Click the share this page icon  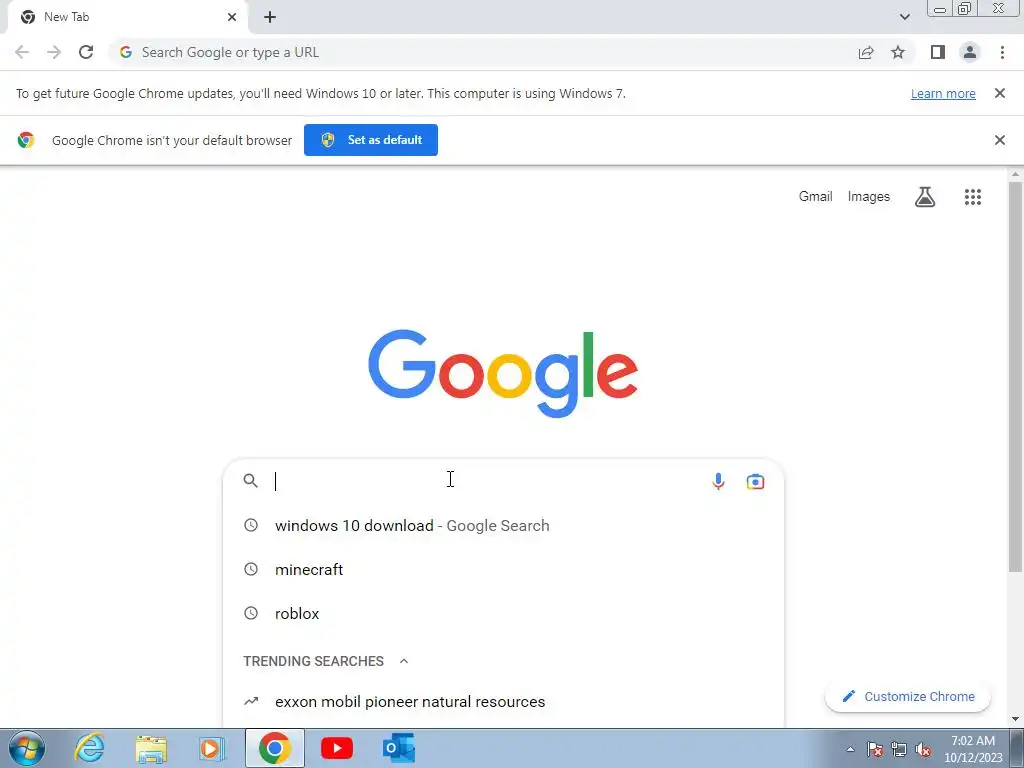866,52
